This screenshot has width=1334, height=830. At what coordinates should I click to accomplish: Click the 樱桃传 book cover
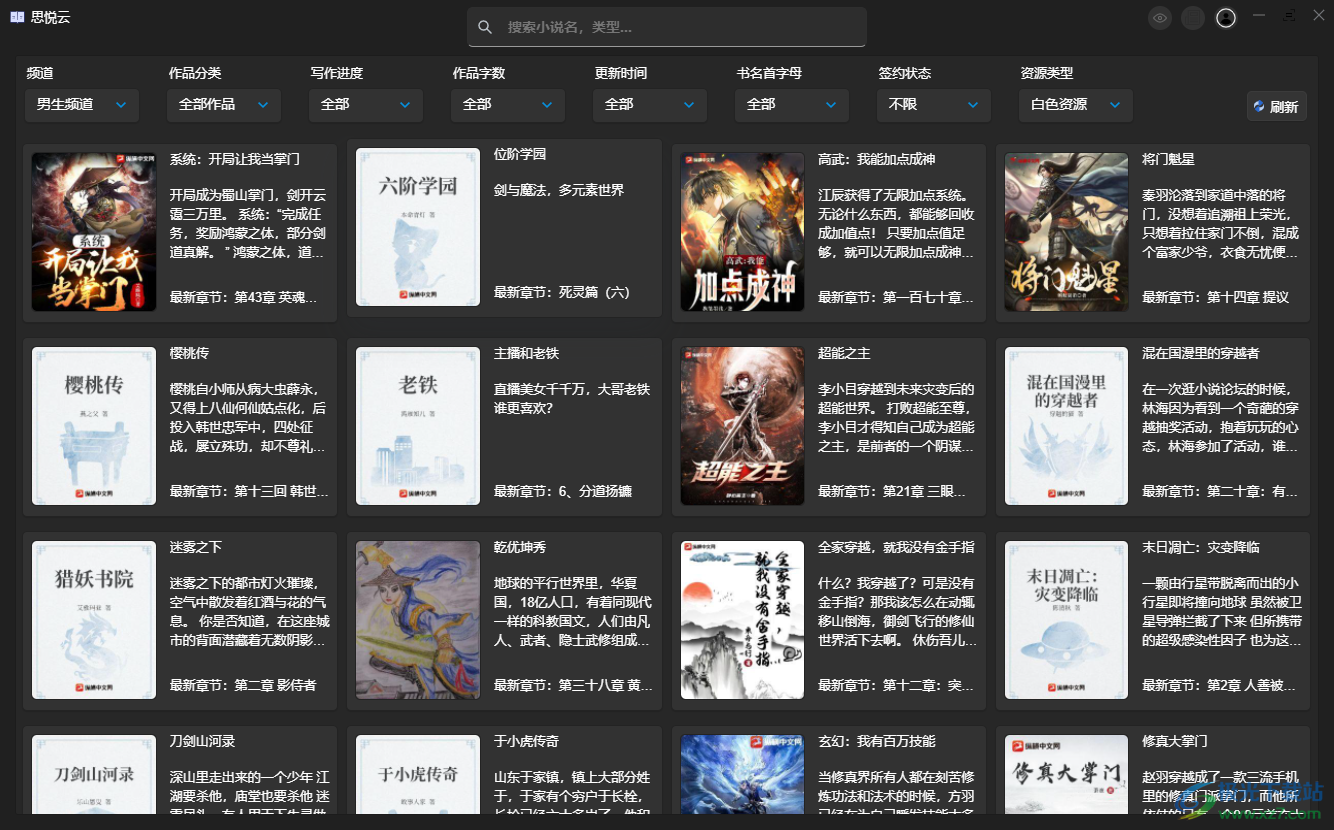(x=94, y=426)
